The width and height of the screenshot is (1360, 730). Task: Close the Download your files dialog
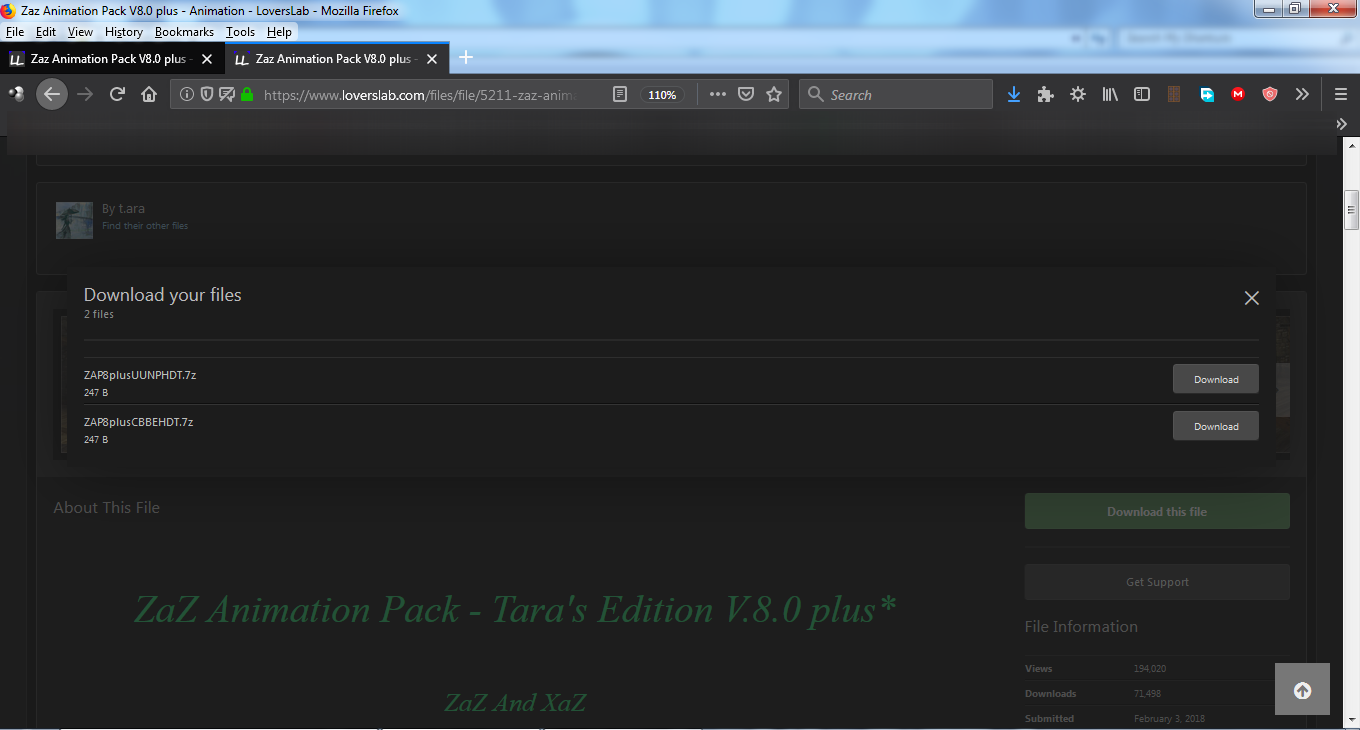point(1251,298)
